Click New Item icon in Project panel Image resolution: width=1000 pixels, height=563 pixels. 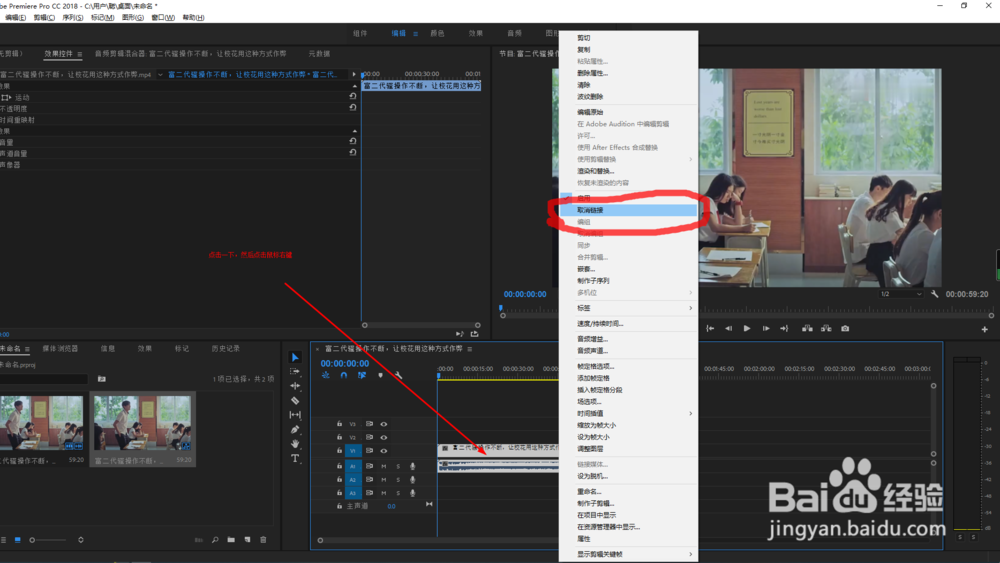(247, 539)
